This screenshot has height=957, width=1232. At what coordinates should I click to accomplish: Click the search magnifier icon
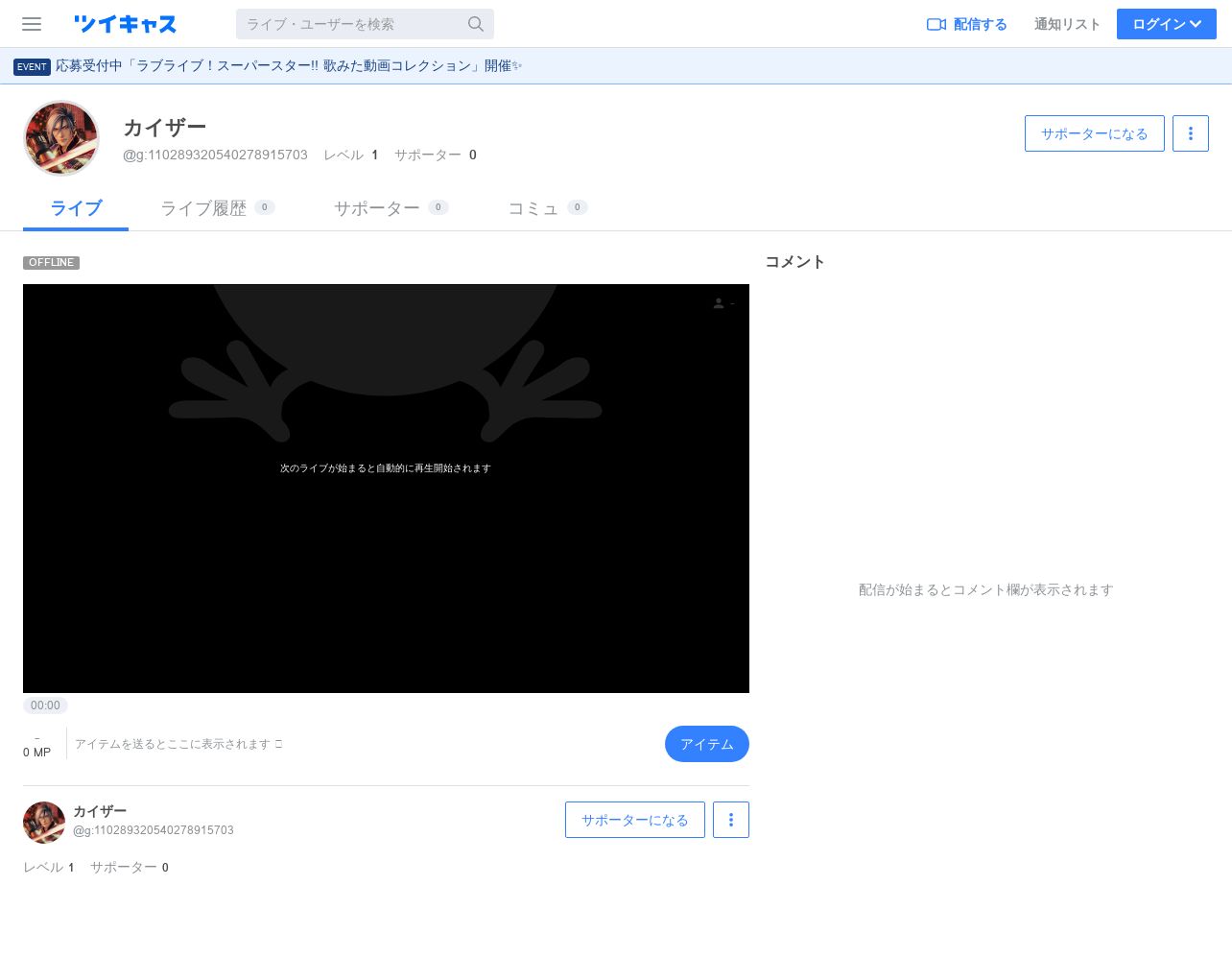coord(476,24)
